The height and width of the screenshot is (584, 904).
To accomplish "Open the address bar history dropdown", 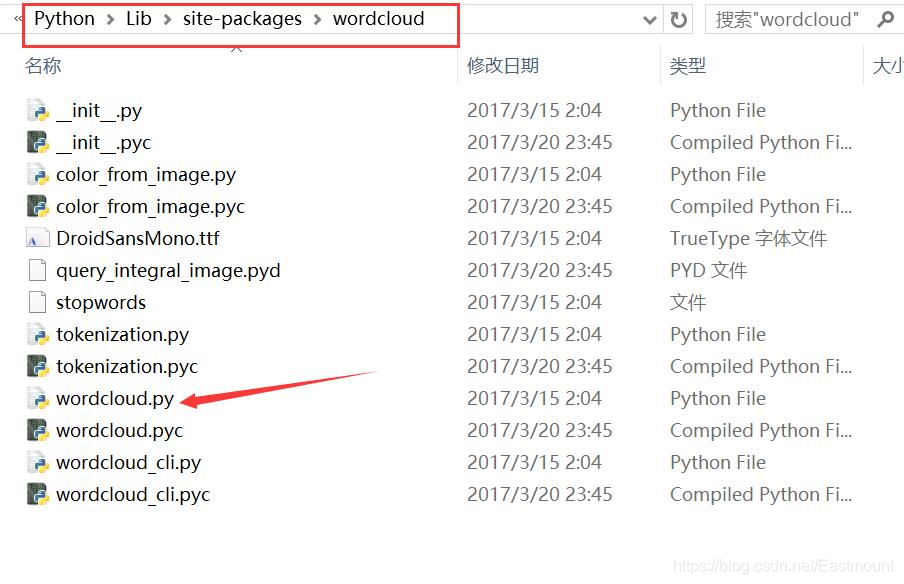I will click(650, 20).
